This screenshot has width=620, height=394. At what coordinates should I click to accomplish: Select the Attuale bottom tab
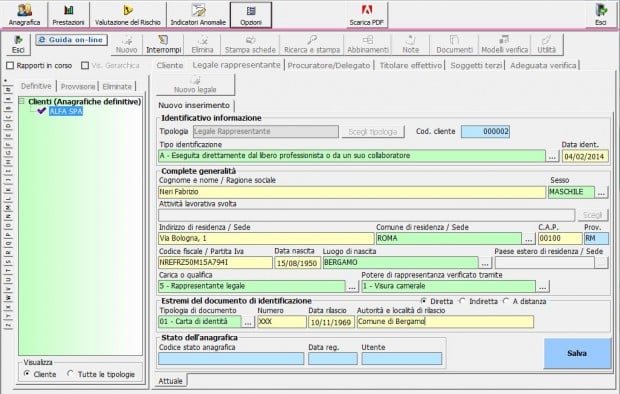point(170,381)
